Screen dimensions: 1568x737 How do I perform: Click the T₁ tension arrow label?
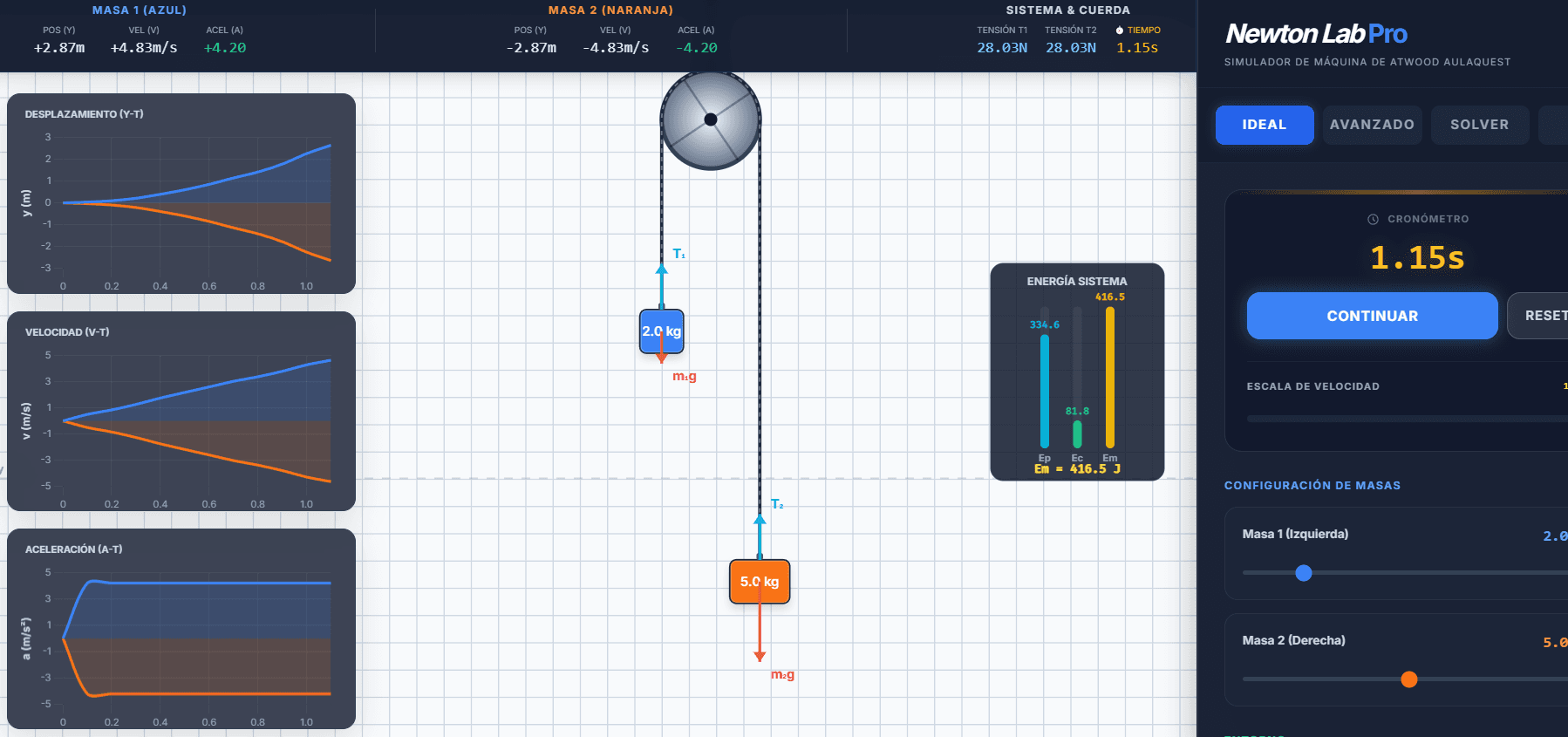pyautogui.click(x=678, y=254)
